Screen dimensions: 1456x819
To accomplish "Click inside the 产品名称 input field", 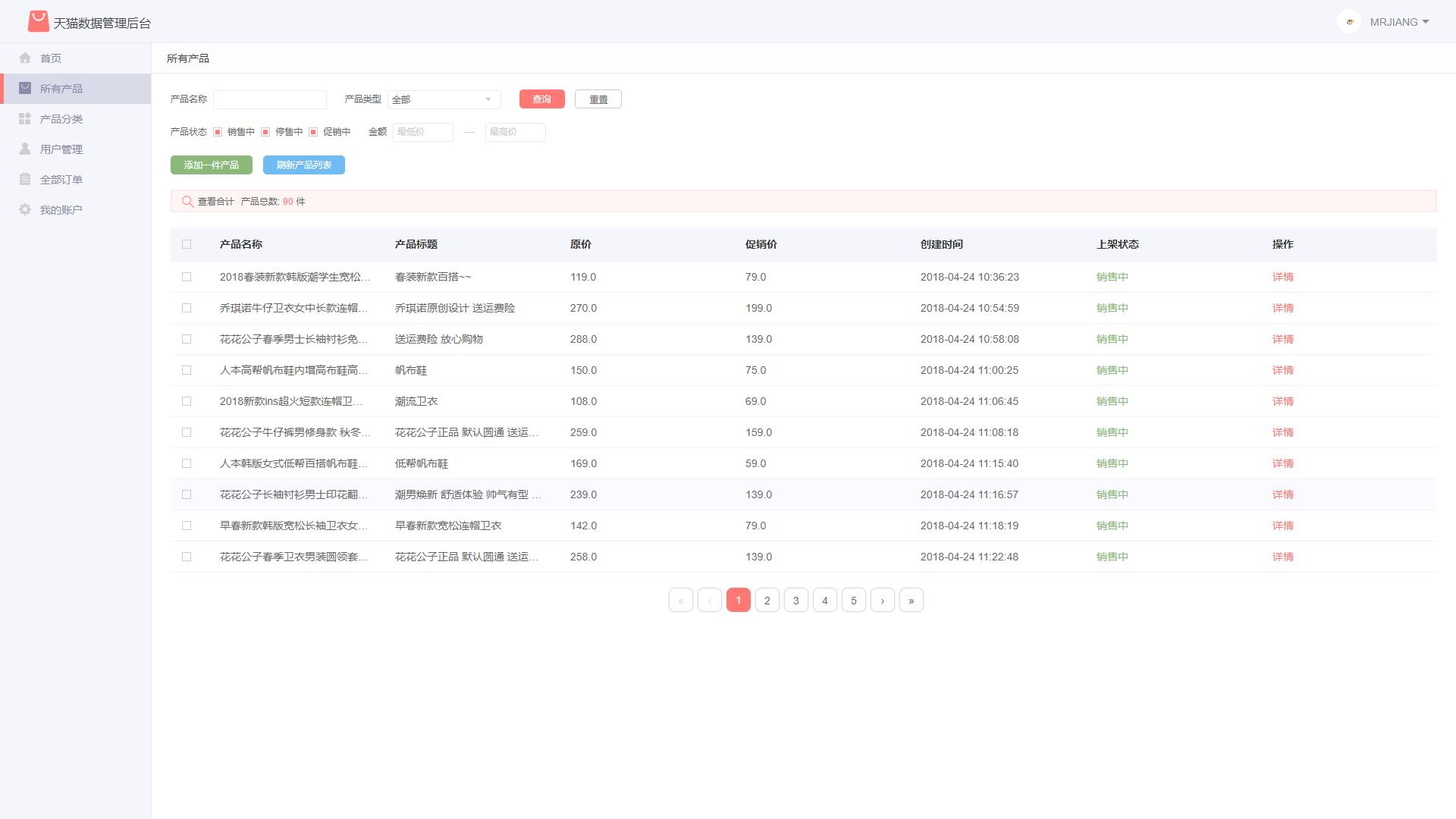I will tap(270, 99).
